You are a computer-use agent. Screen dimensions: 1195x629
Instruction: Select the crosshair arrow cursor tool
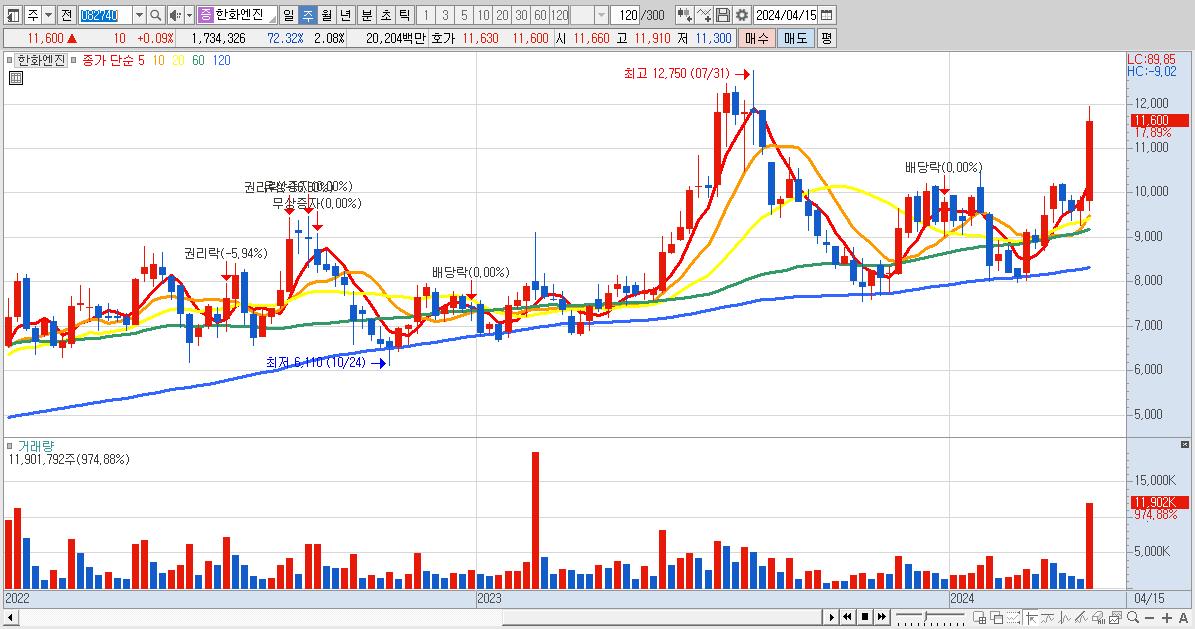[1032, 618]
